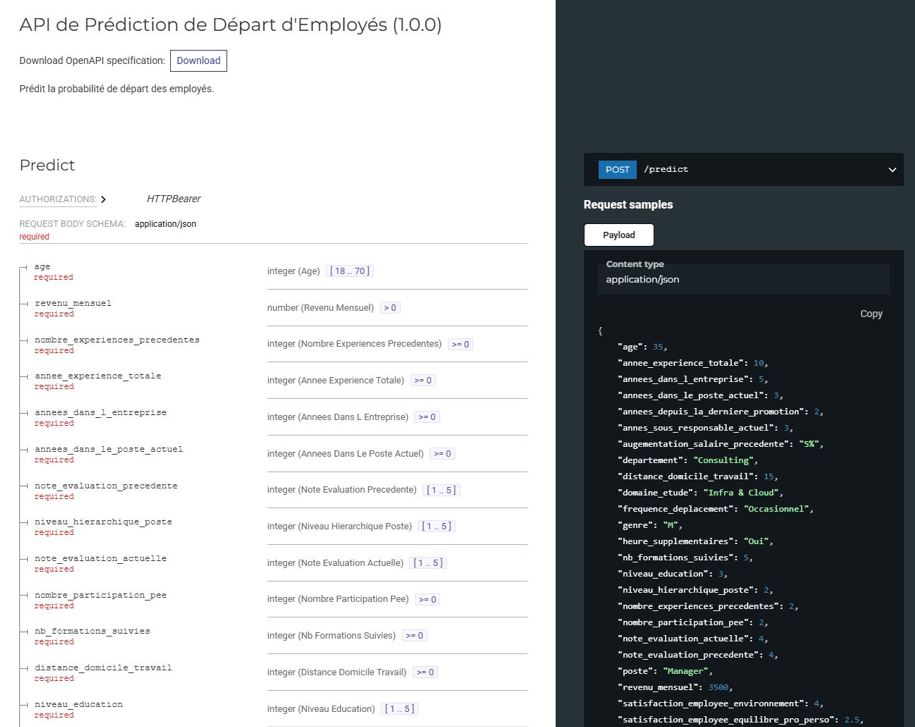Click the >= 0 badge for Annee Experience Totale
915x727 pixels.
(423, 380)
